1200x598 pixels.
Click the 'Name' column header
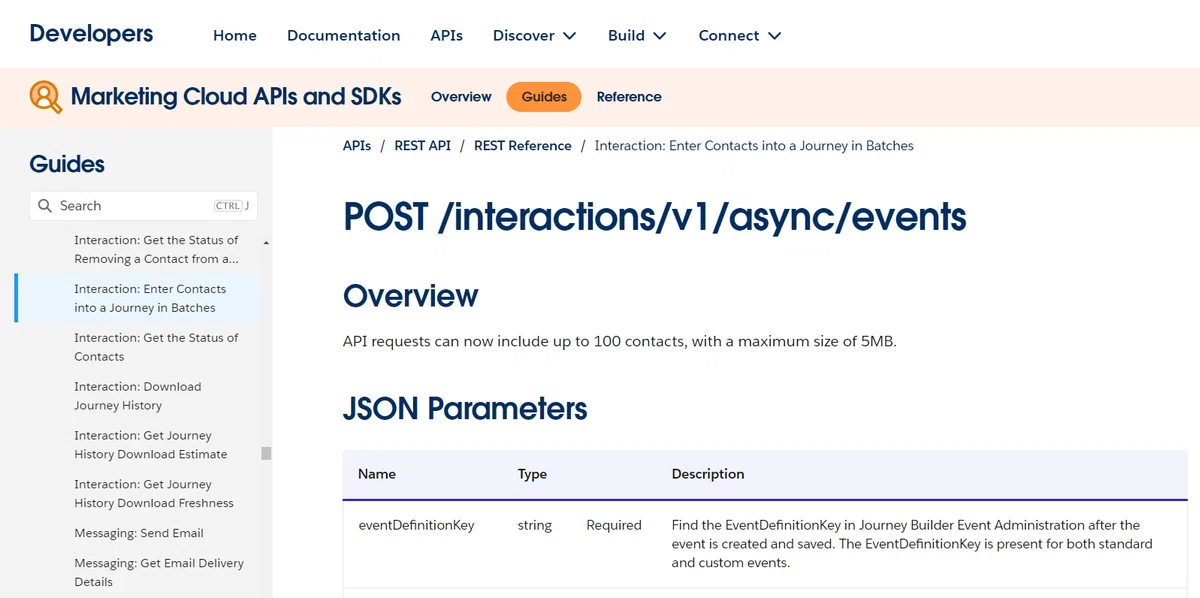[x=377, y=474]
